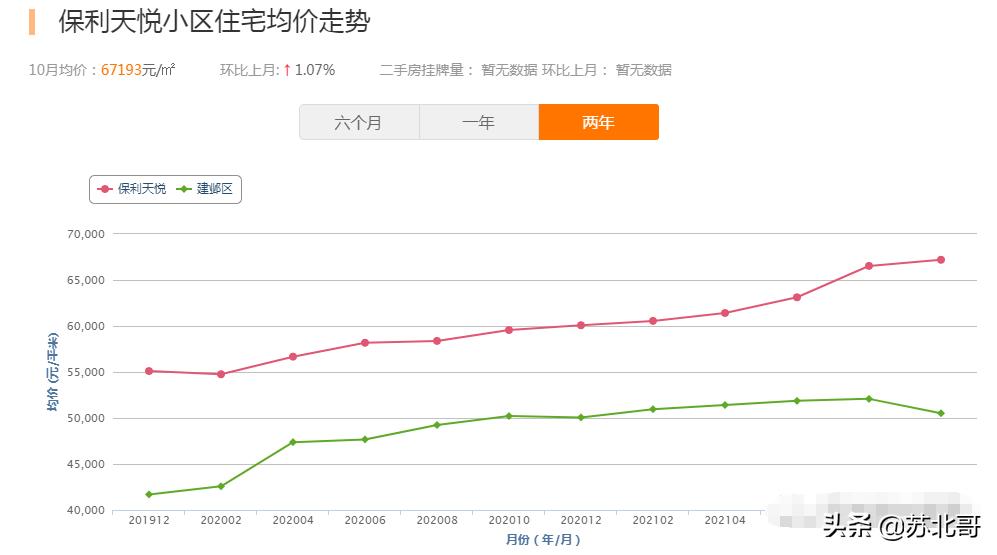Screen dimensions: 997x555
Task: Click the 67193 average price value
Action: 121,70
